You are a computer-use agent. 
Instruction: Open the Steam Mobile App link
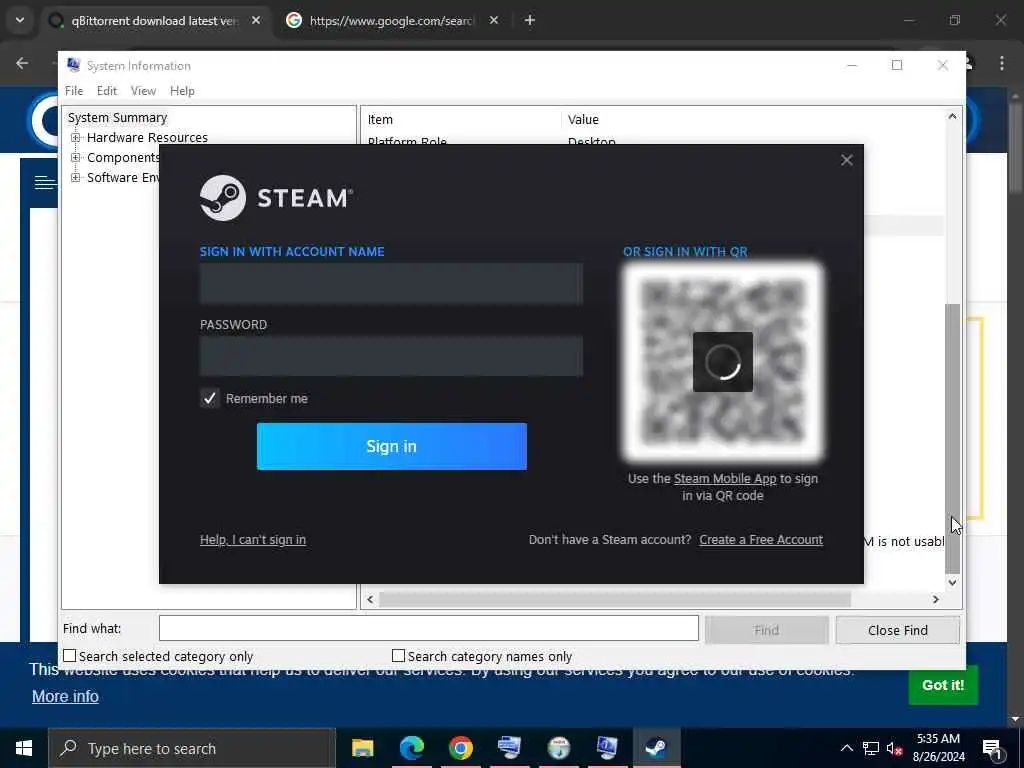tap(725, 479)
